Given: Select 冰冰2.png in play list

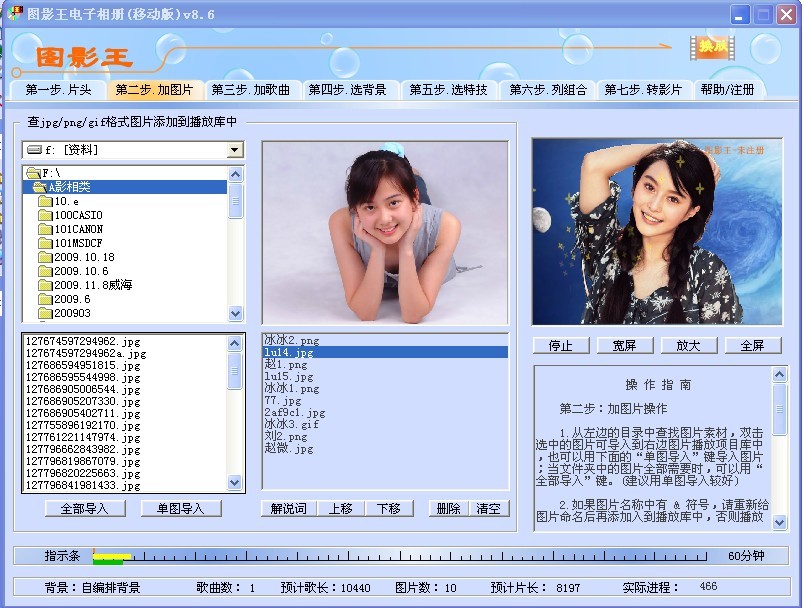Looking at the screenshot, I should pyautogui.click(x=292, y=340).
